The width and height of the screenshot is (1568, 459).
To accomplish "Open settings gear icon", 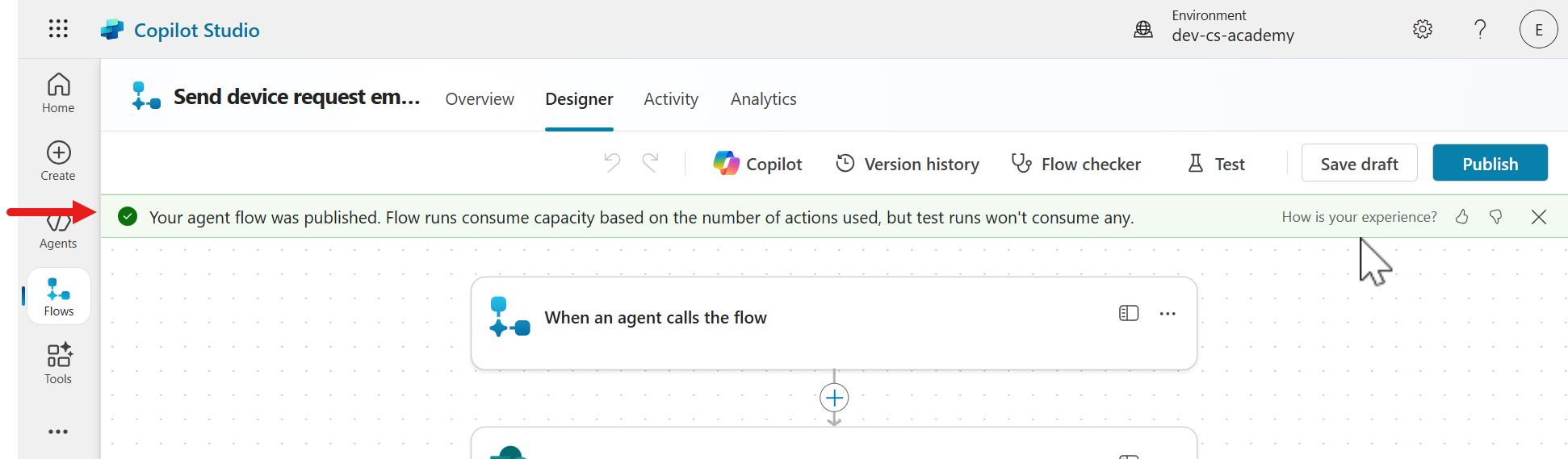I will tap(1422, 30).
